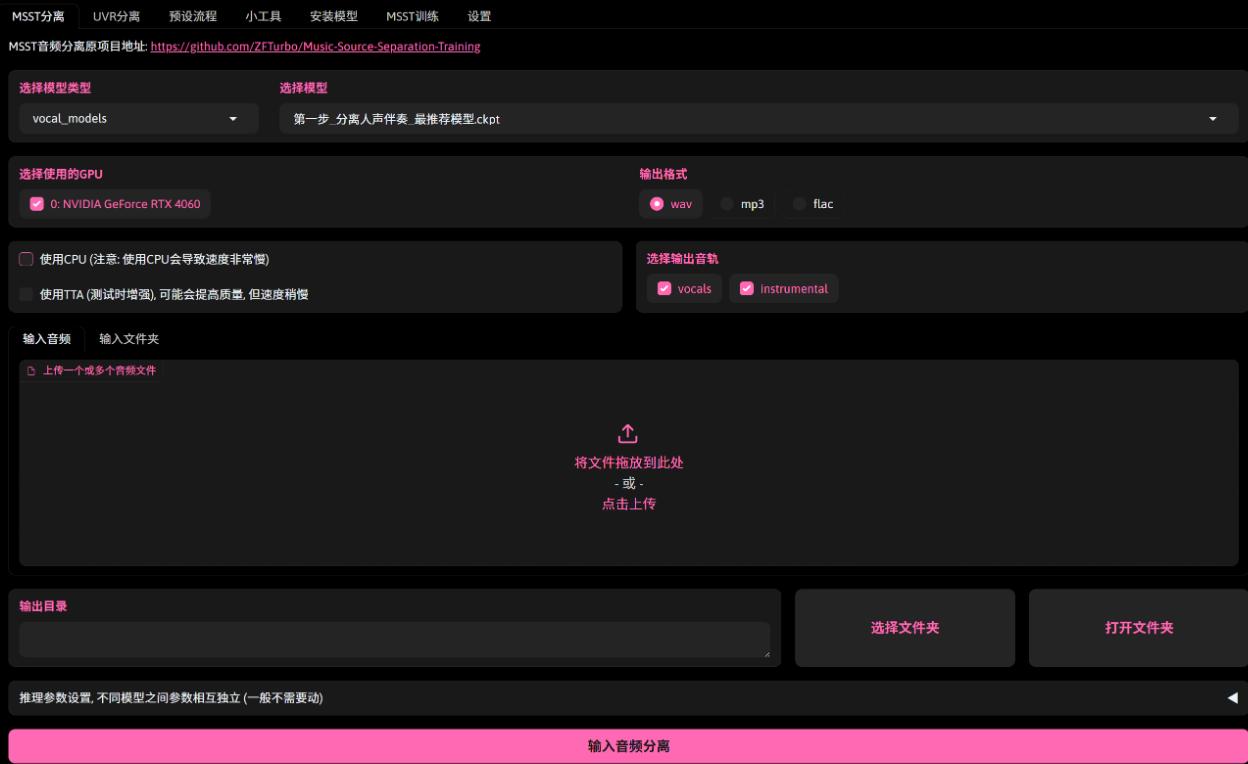1248x764 pixels.
Task: Click the 输出目录 text field
Action: [x=394, y=640]
